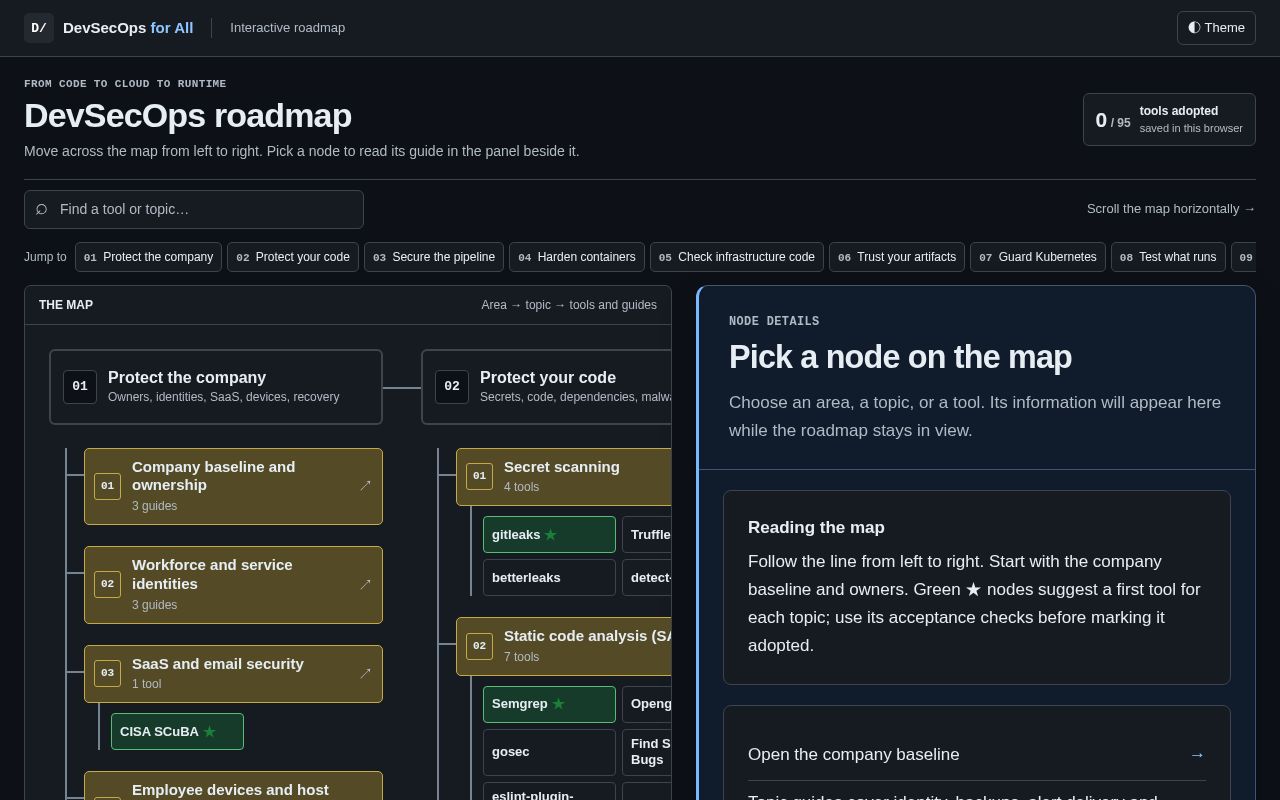Open the Static code analysis topic
The image size is (1280, 800).
tap(563, 646)
